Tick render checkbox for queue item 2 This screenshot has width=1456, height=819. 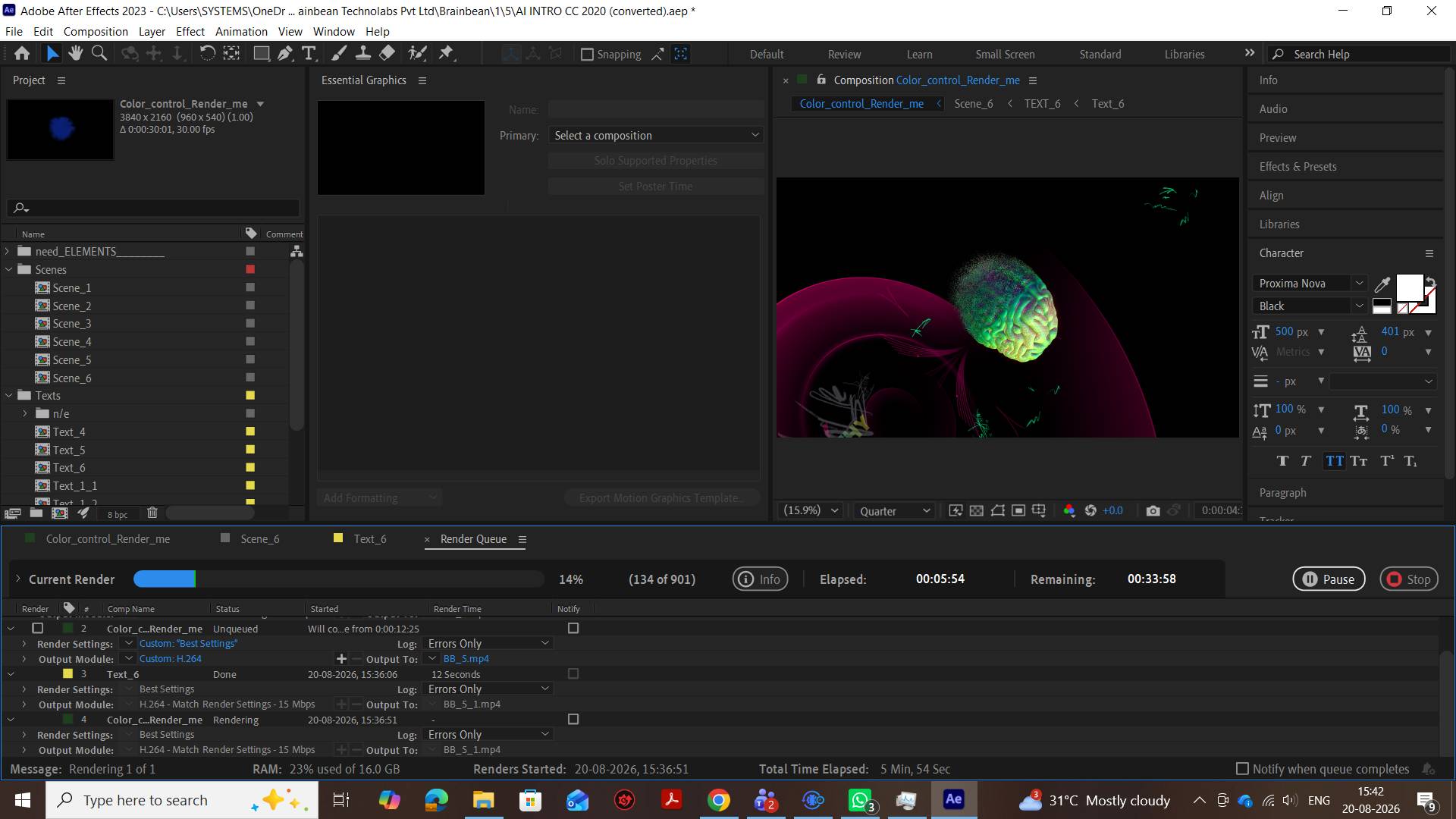click(37, 628)
